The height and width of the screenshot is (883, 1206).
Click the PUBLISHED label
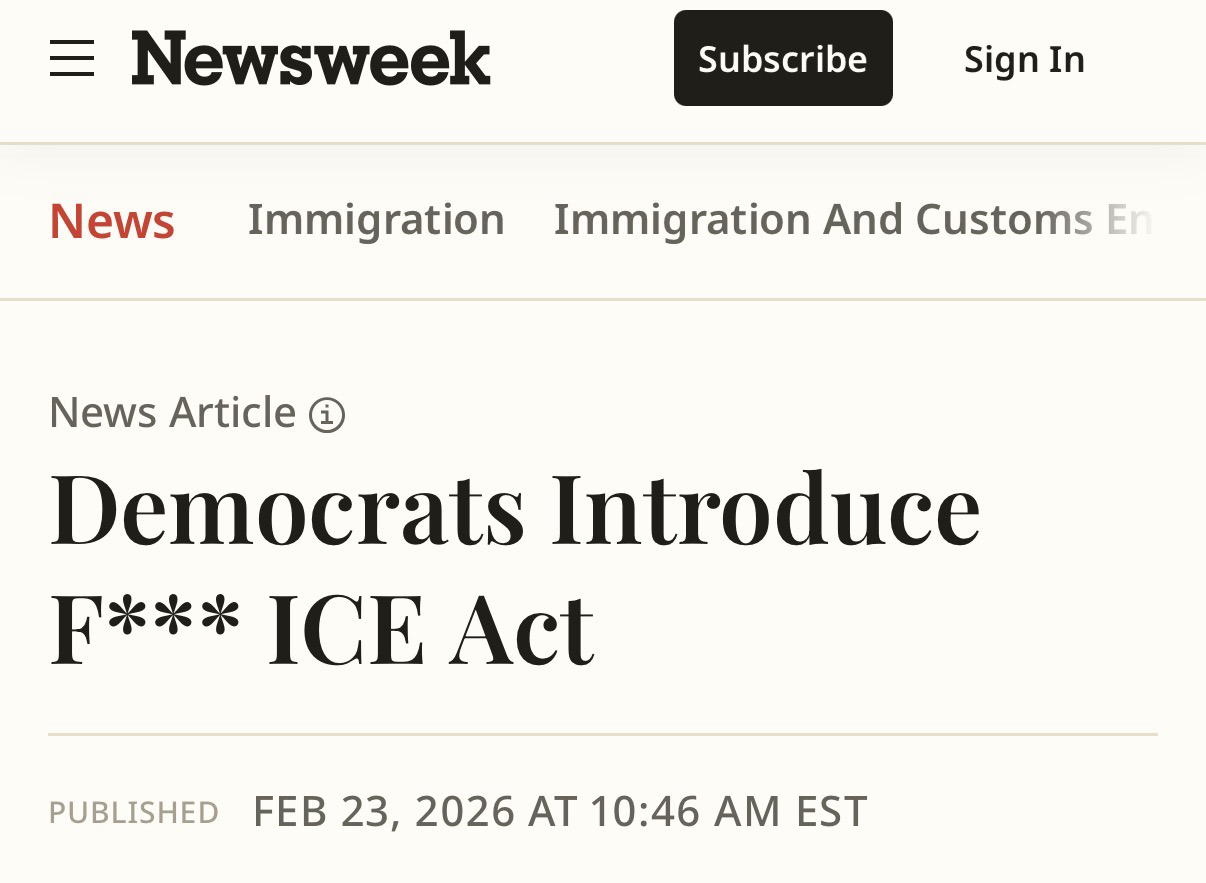(134, 812)
